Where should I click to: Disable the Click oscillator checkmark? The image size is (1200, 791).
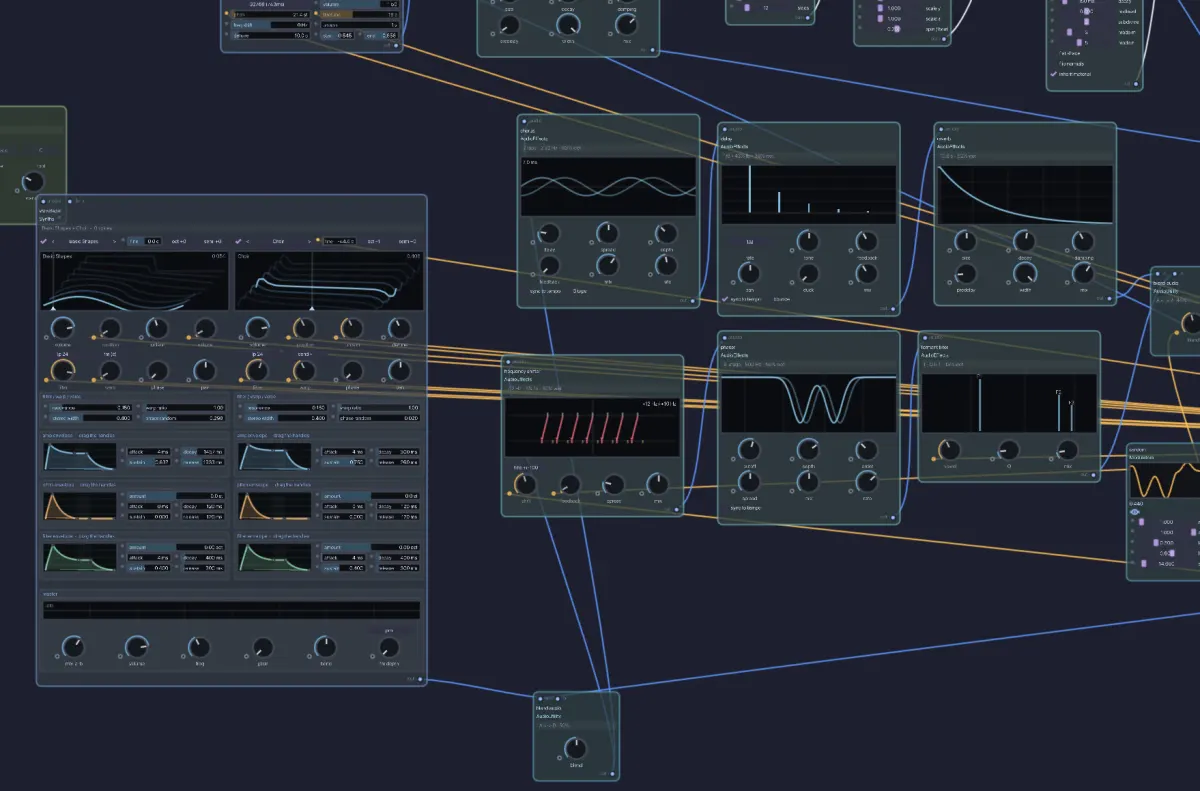[238, 241]
